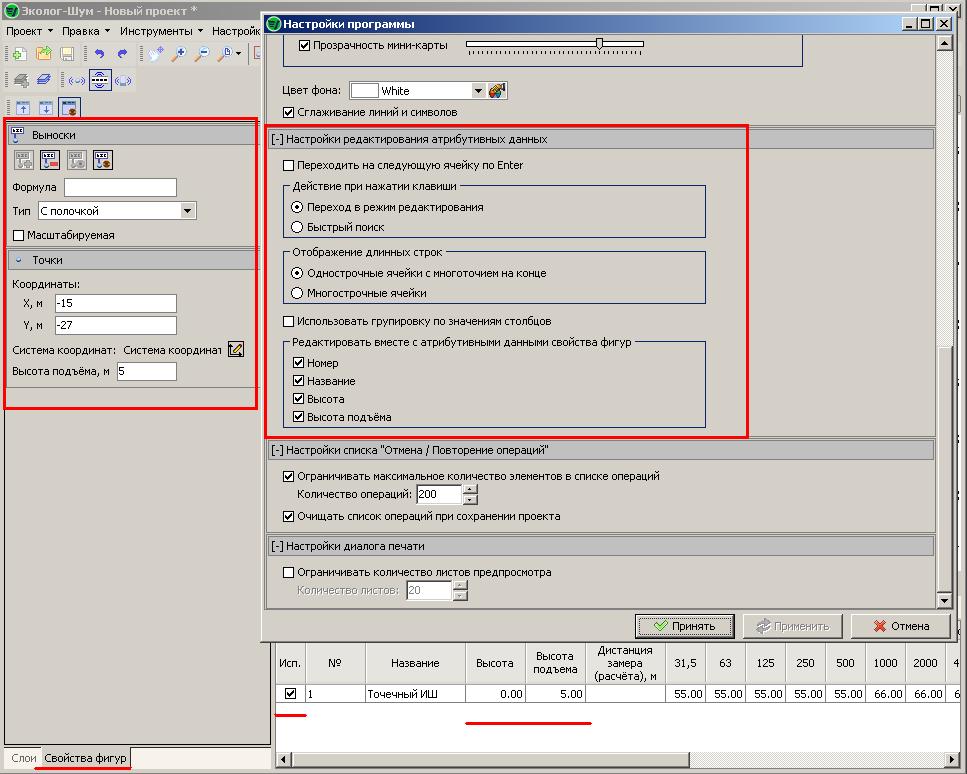Click the new project icon
This screenshot has height=774, width=967.
[19, 54]
